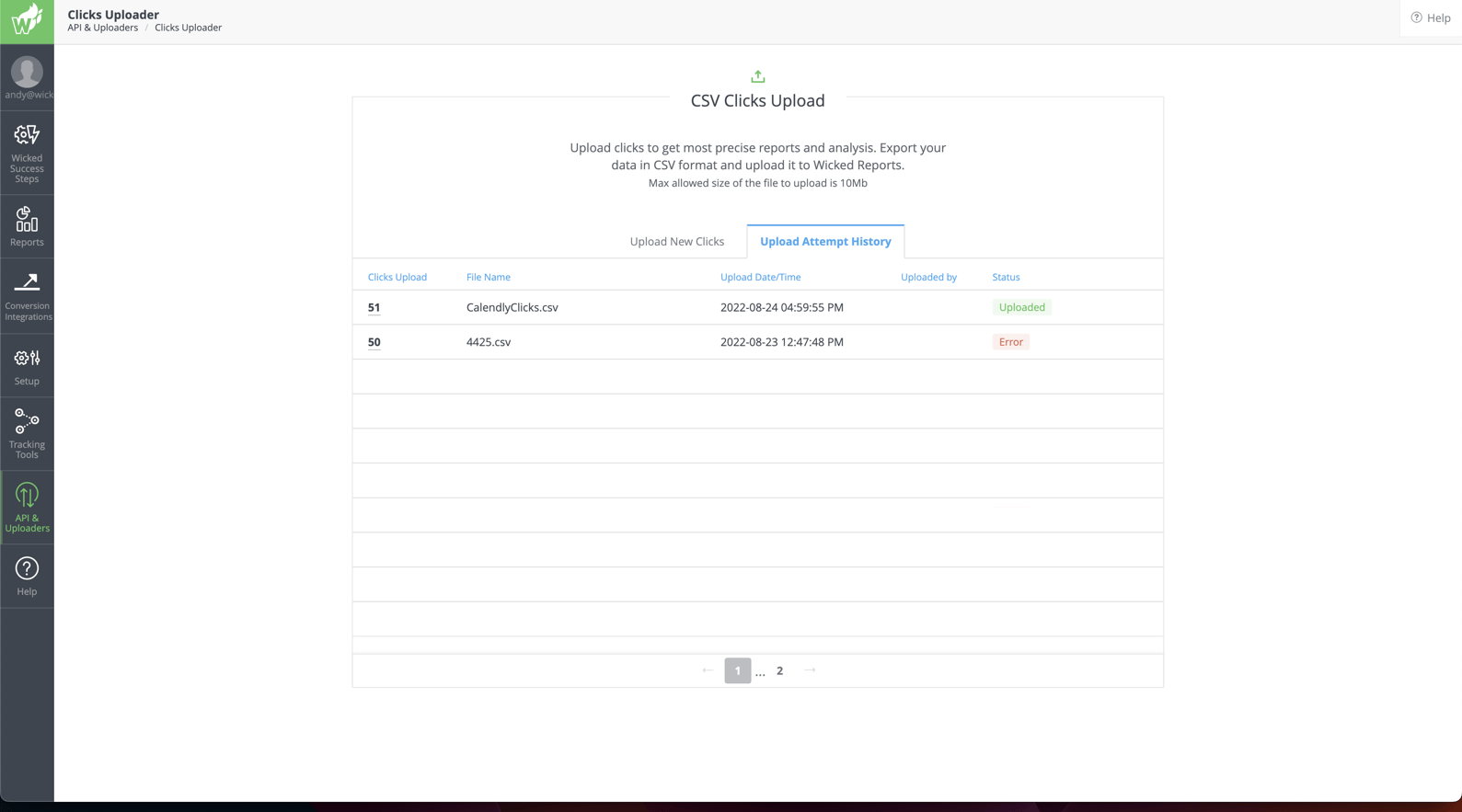Click the Uploaded status badge
This screenshot has height=812, width=1462.
coord(1022,307)
